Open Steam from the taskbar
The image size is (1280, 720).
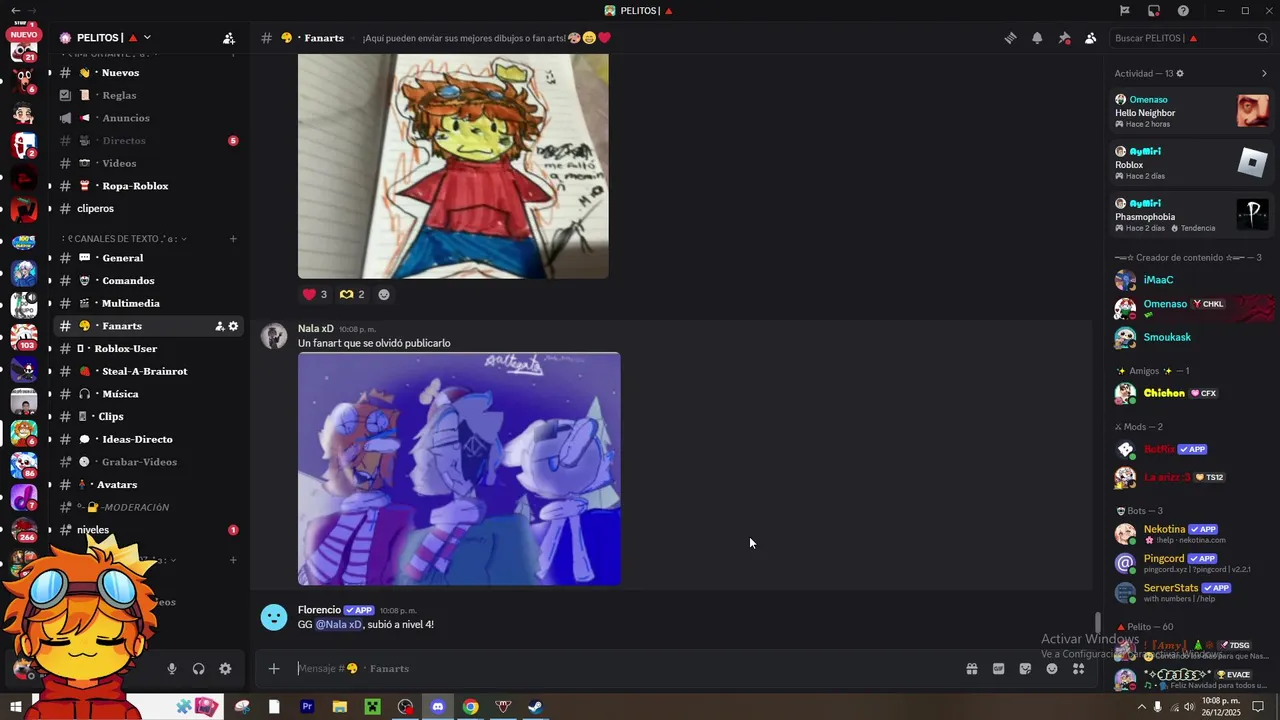[536, 707]
